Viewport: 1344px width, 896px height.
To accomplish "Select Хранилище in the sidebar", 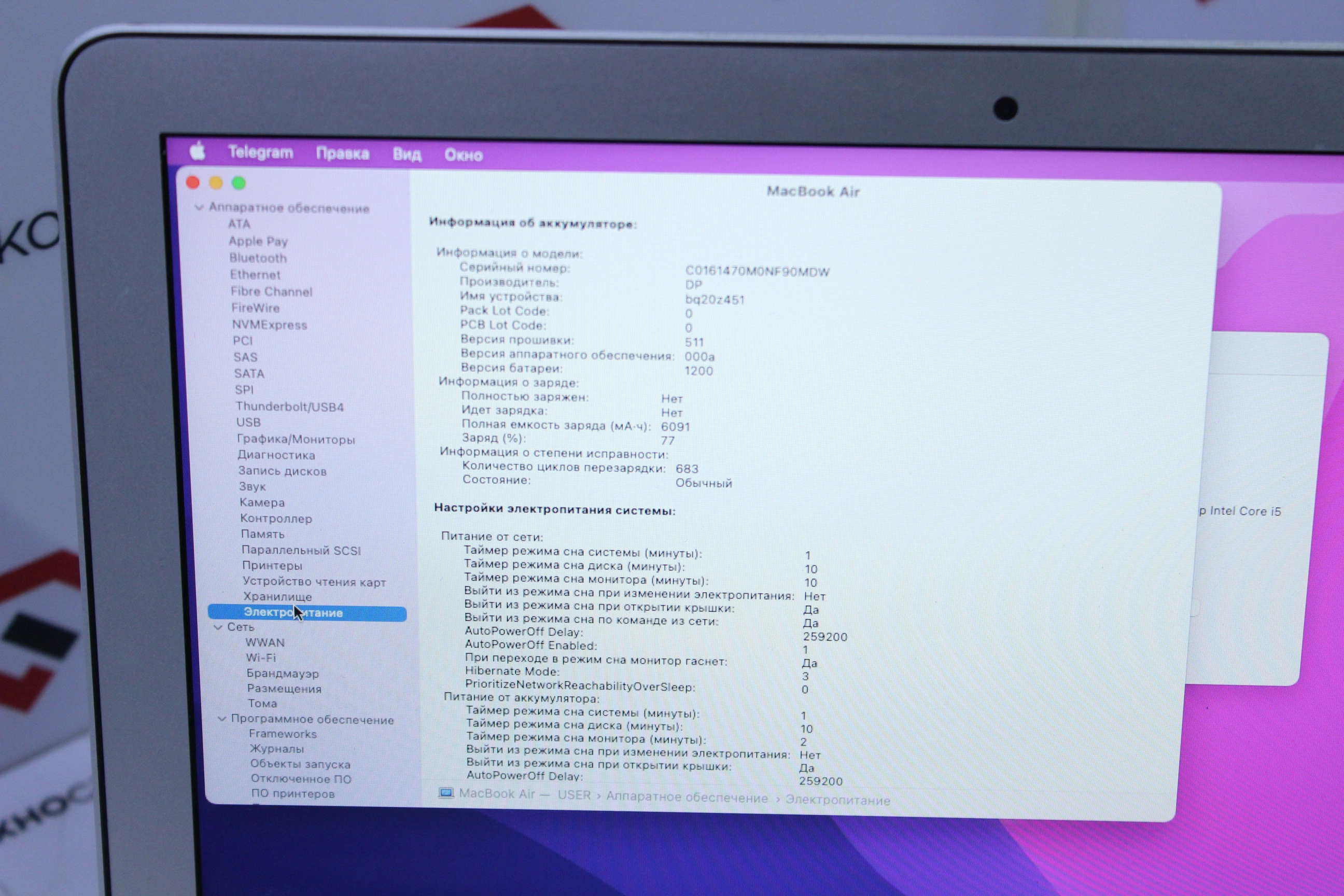I will point(278,597).
